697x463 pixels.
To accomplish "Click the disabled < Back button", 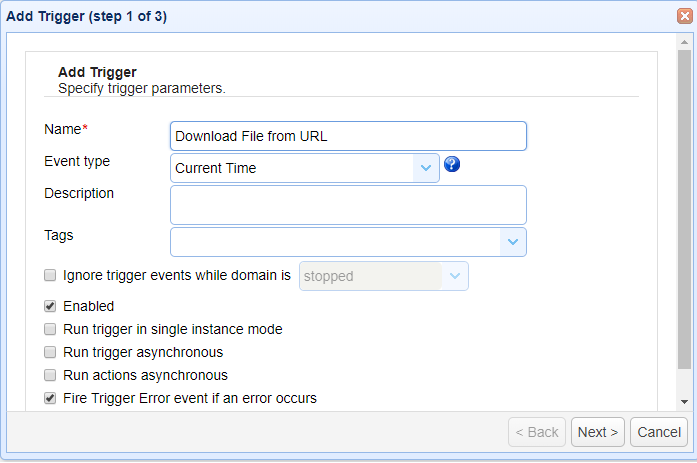I will pos(537,432).
